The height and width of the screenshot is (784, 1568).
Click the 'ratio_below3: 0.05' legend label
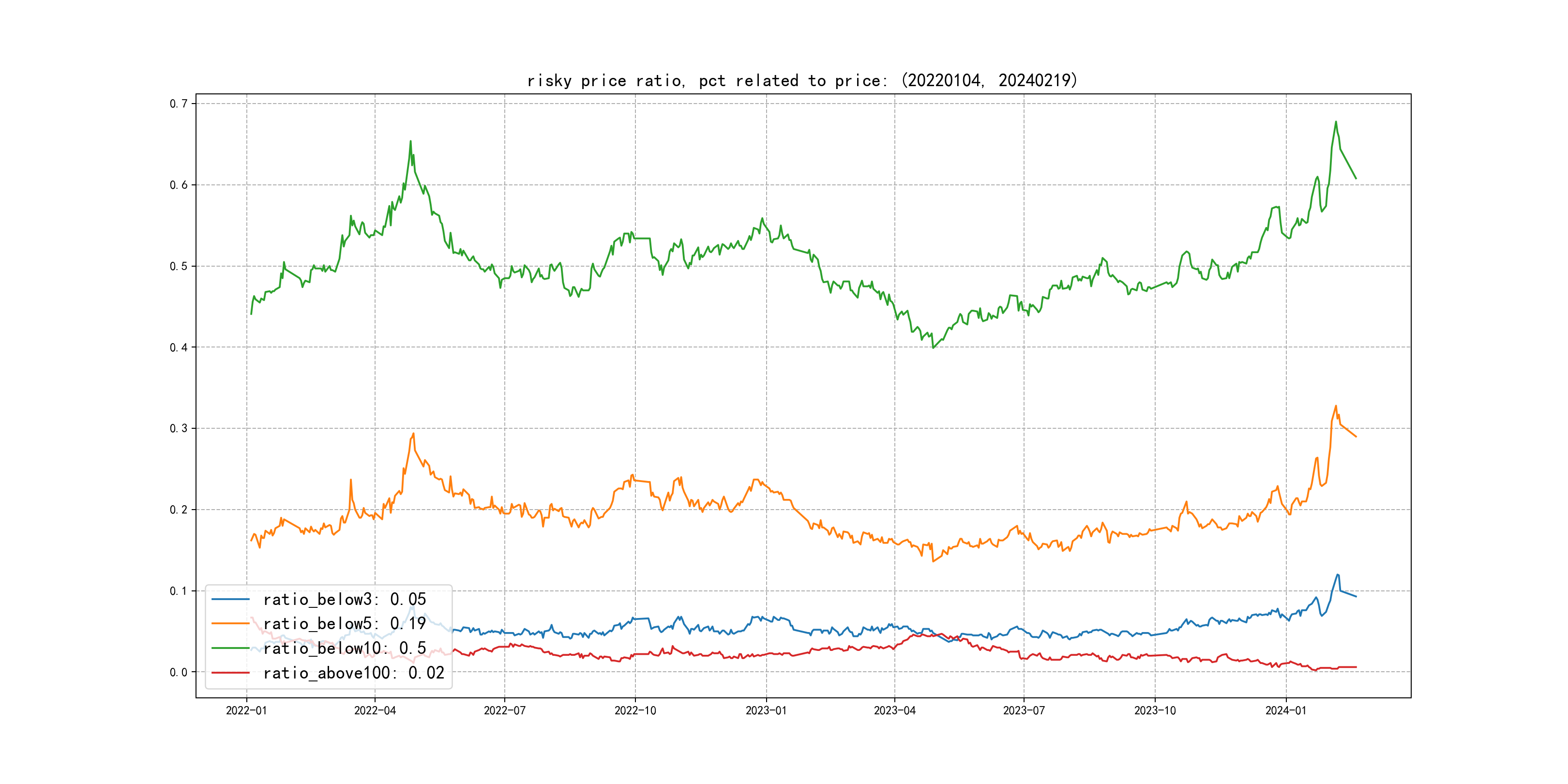point(345,600)
